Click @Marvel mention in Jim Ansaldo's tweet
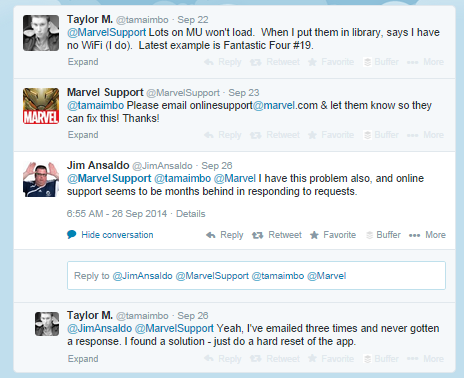The image size is (464, 378). [x=235, y=178]
